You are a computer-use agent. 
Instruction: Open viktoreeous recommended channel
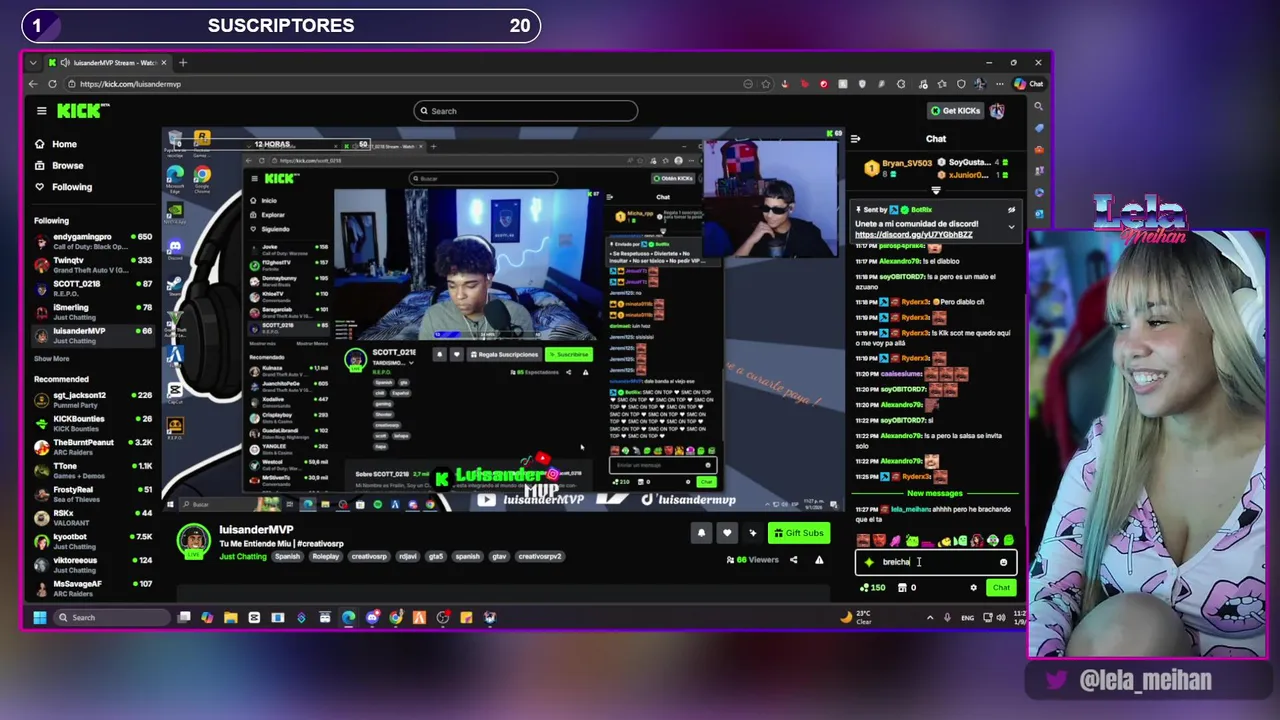pos(94,564)
